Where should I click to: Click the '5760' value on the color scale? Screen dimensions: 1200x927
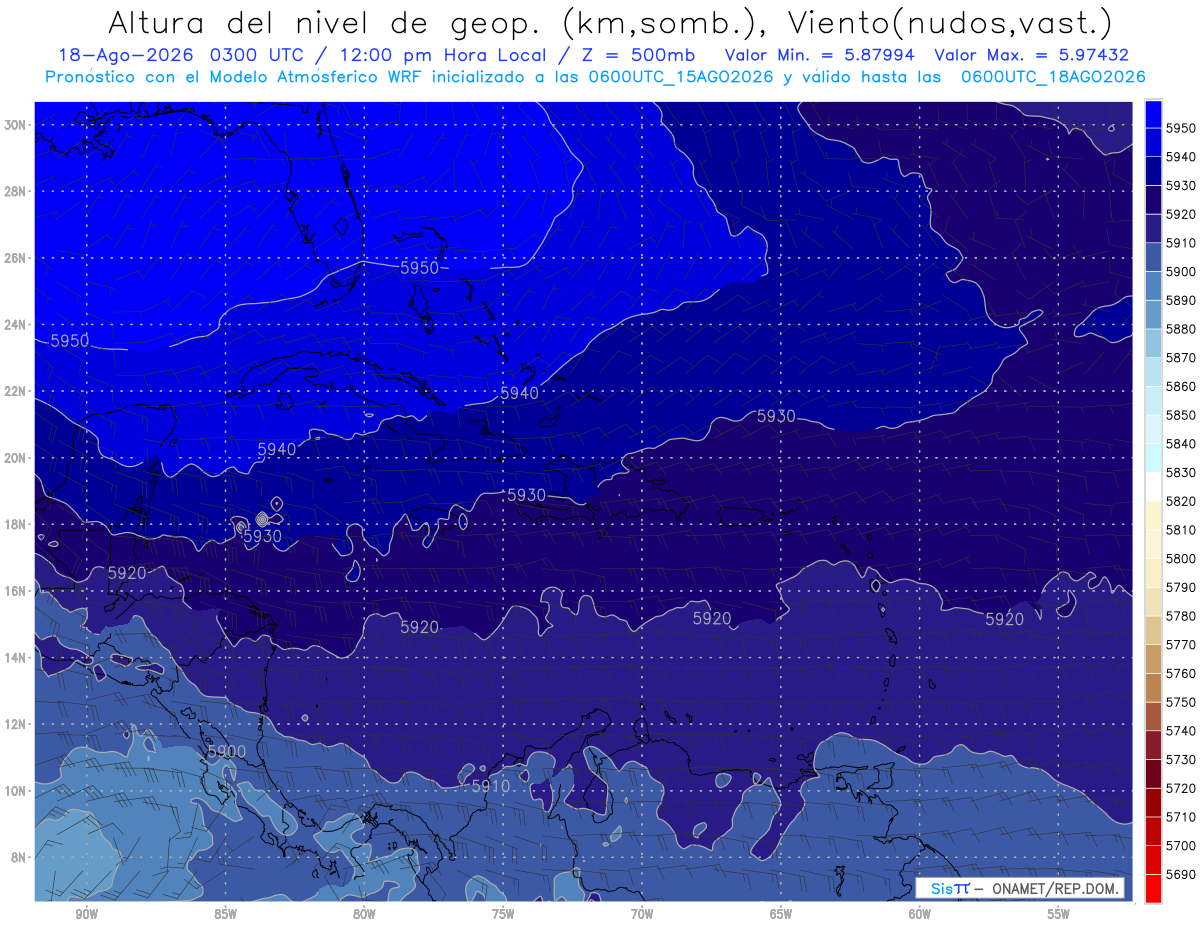tap(1181, 673)
